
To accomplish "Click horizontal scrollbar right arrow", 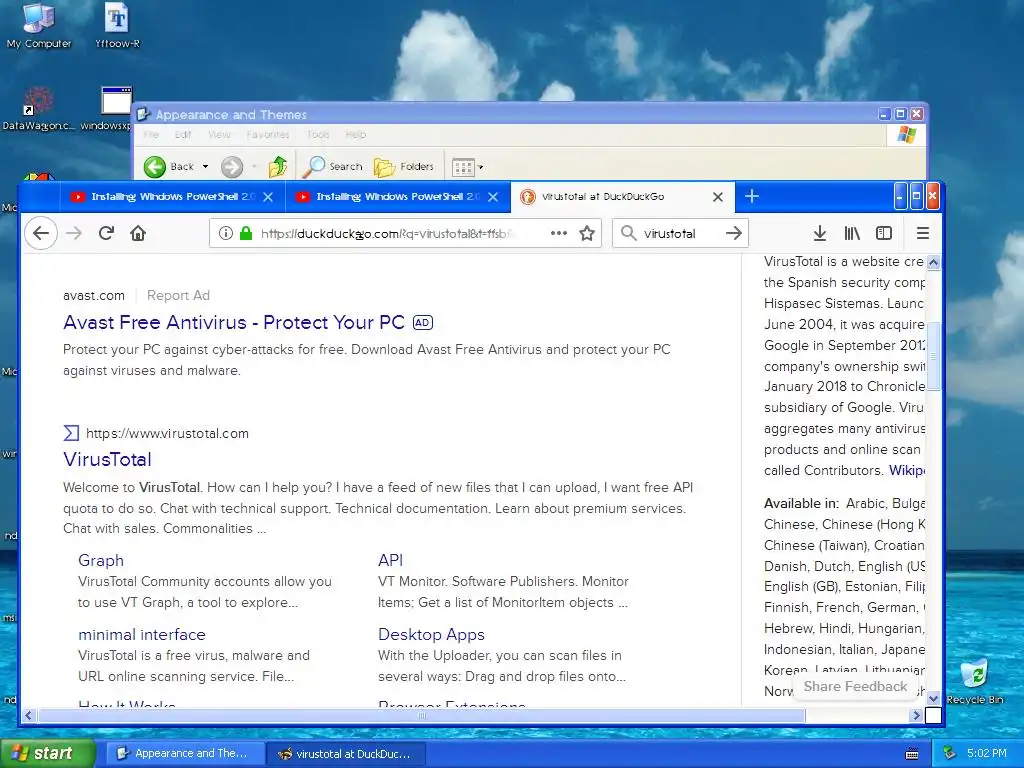I will [x=916, y=716].
